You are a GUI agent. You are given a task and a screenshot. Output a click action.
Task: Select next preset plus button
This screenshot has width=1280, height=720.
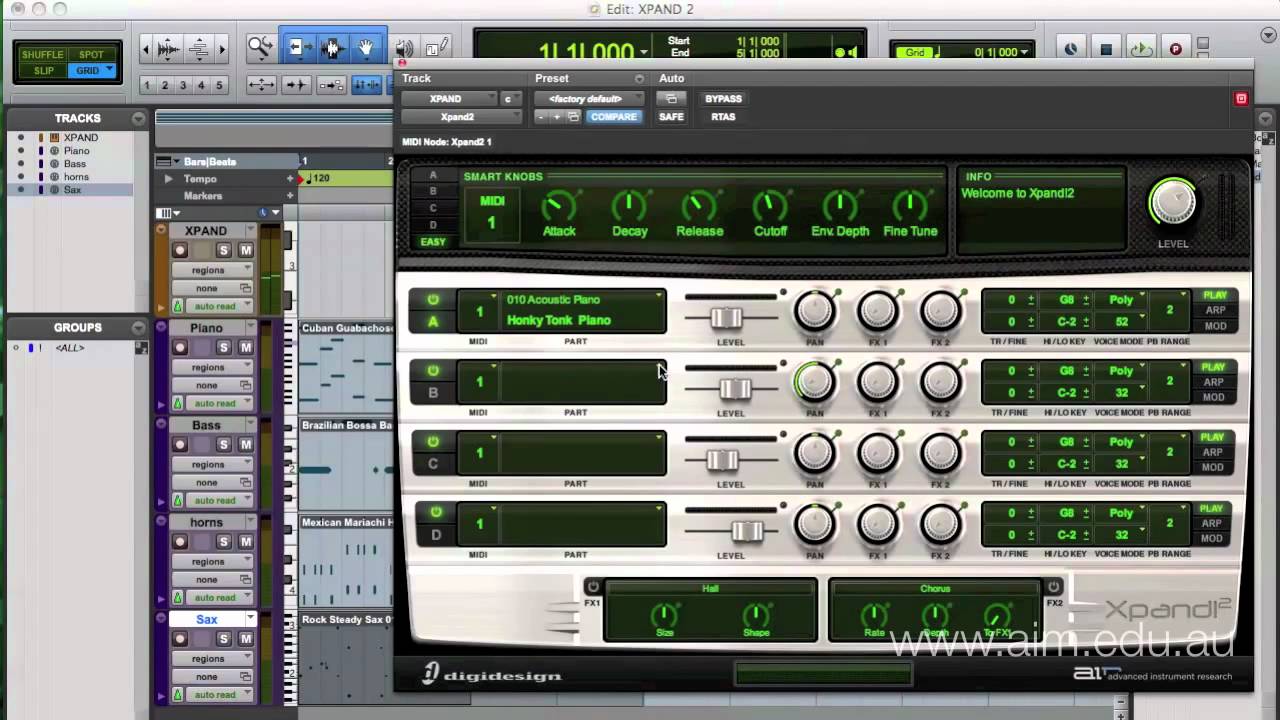[557, 117]
